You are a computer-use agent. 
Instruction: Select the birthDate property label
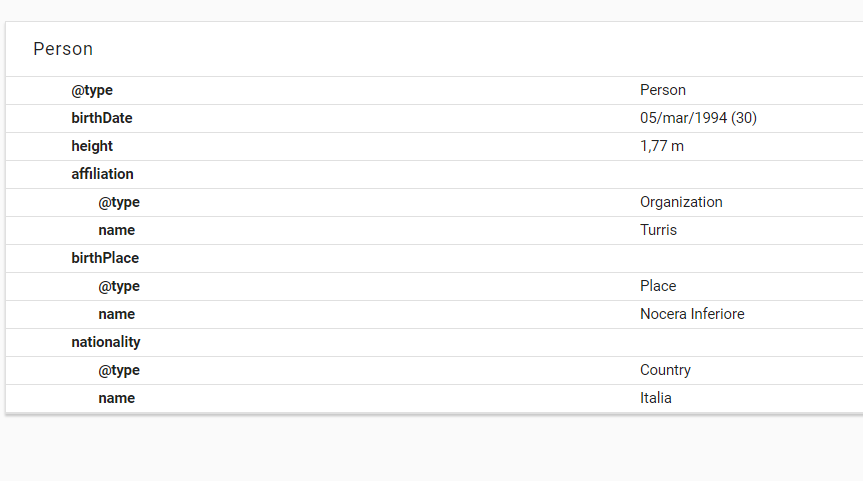tap(102, 118)
